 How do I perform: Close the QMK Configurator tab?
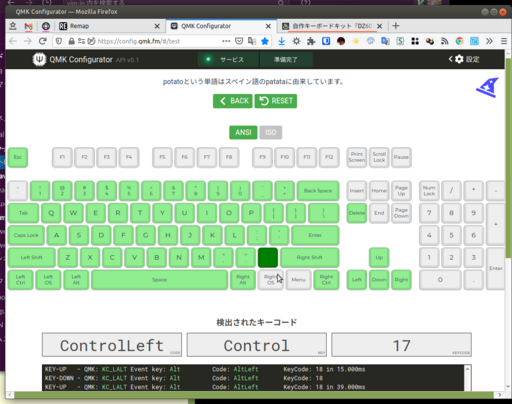click(x=268, y=26)
